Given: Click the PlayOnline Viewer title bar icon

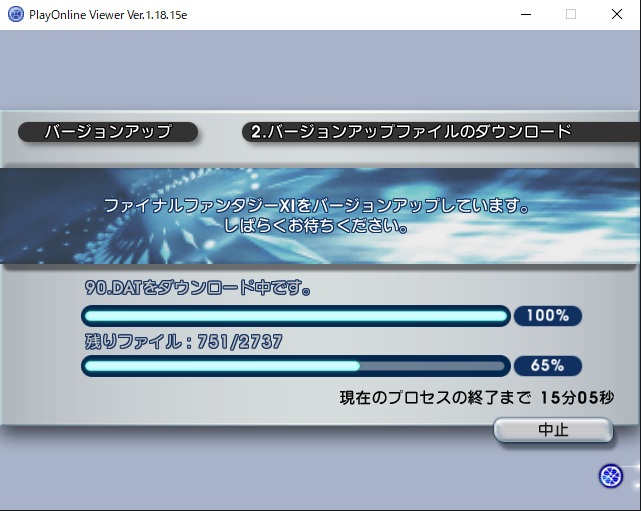Looking at the screenshot, I should [16, 15].
